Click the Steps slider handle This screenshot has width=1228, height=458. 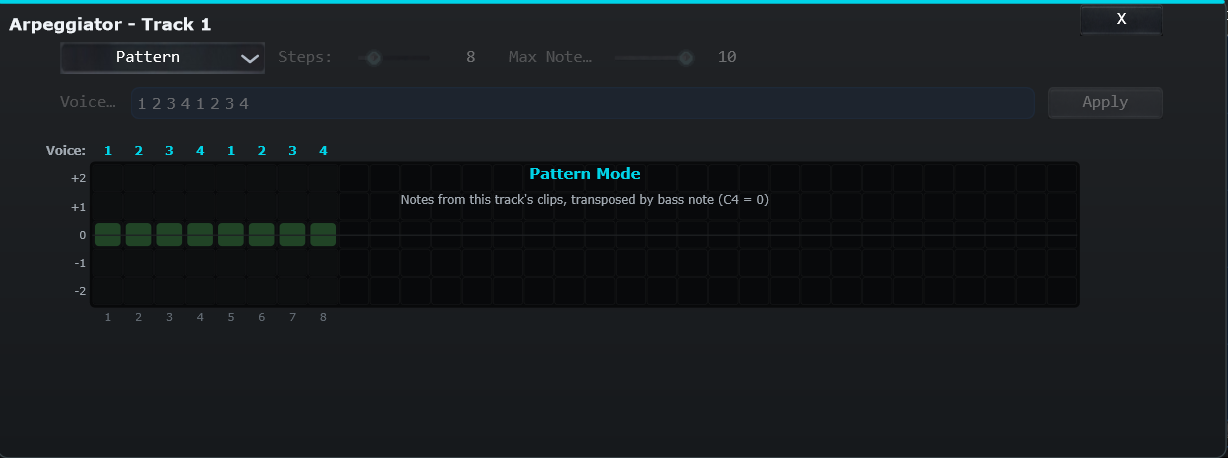(374, 58)
